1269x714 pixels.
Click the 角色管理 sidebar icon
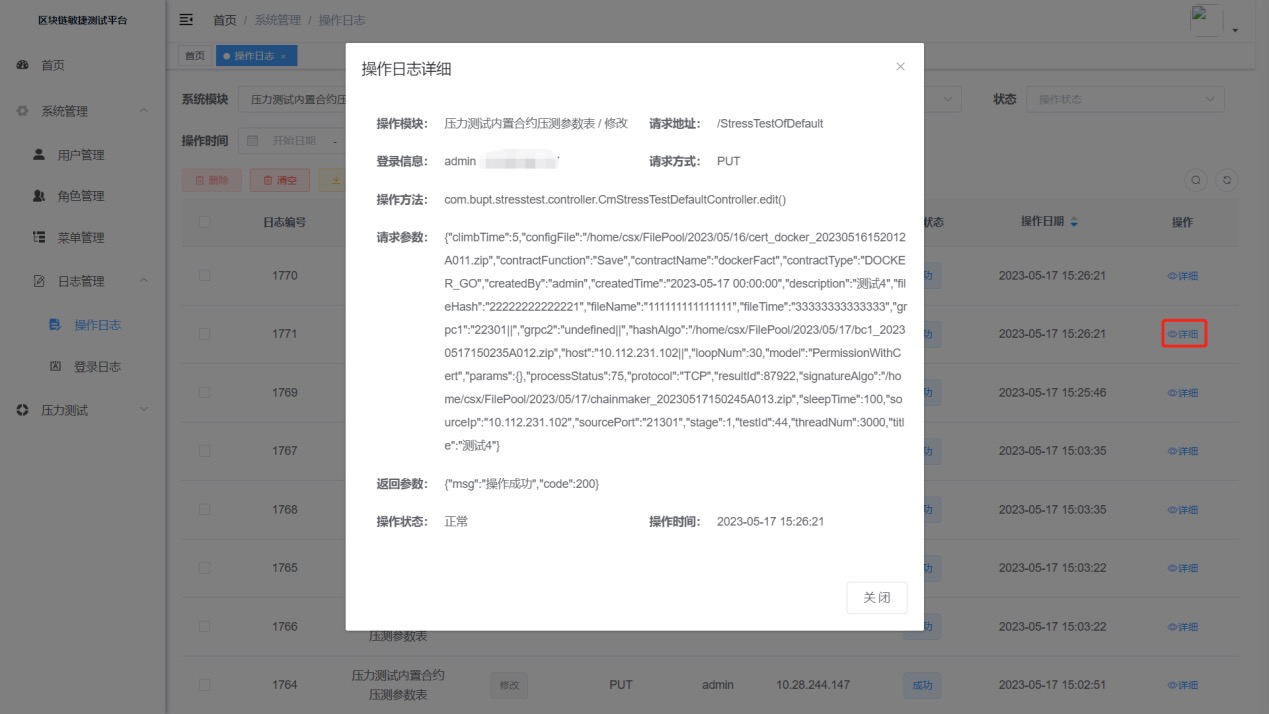pos(40,196)
